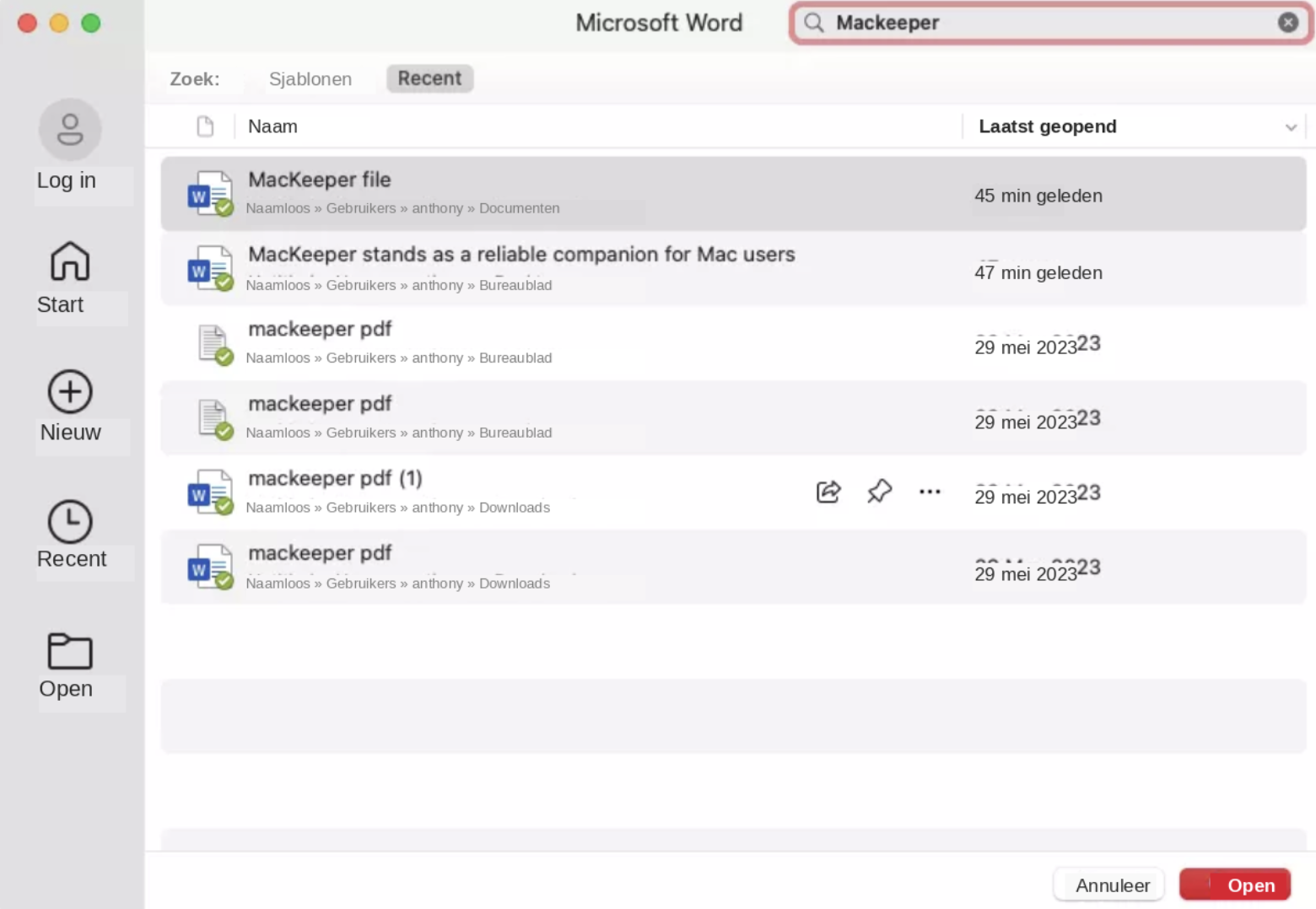Click the Open folder icon in sidebar
Screen dimensions: 1316x909
point(70,651)
